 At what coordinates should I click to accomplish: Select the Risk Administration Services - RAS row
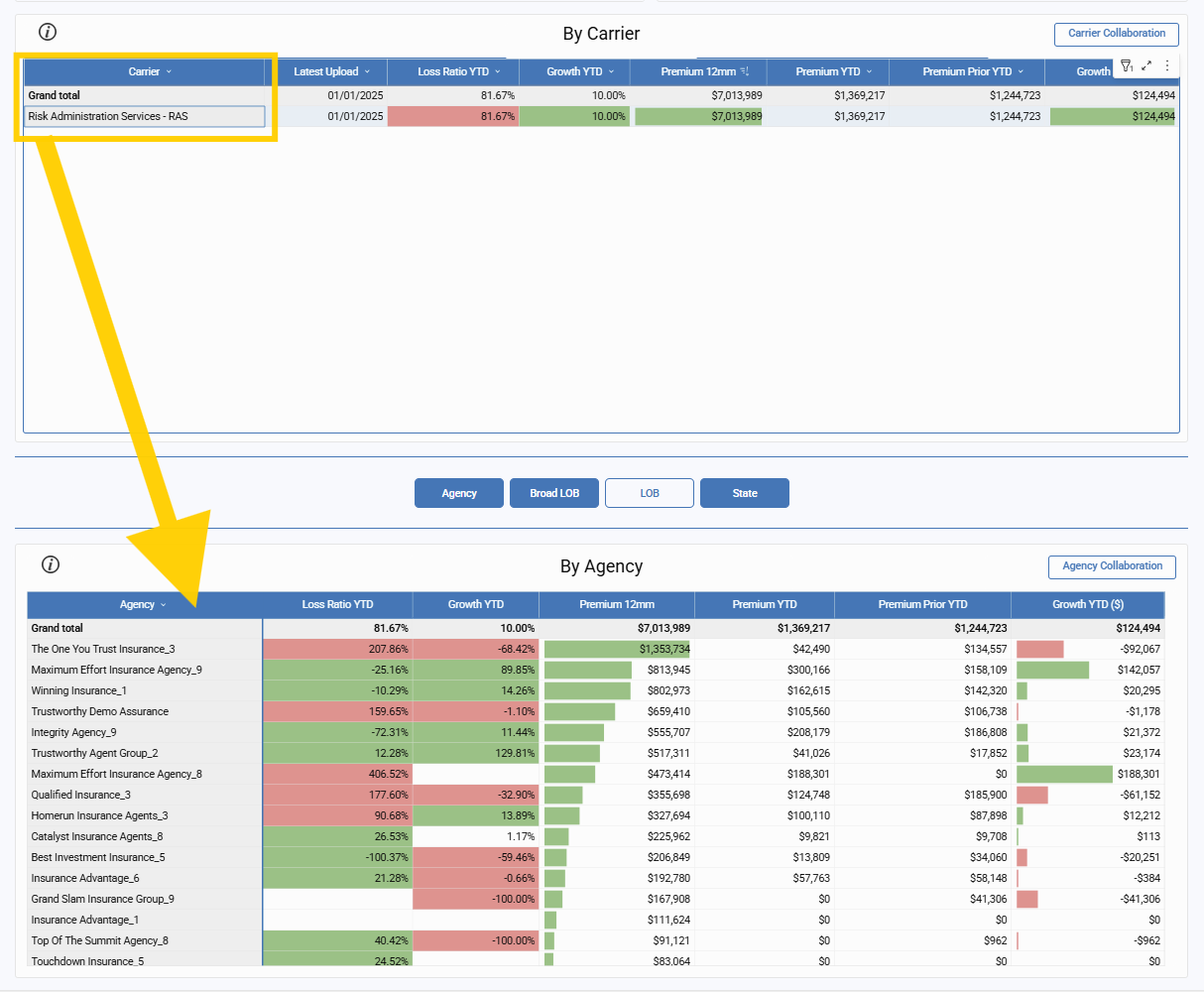click(x=145, y=116)
